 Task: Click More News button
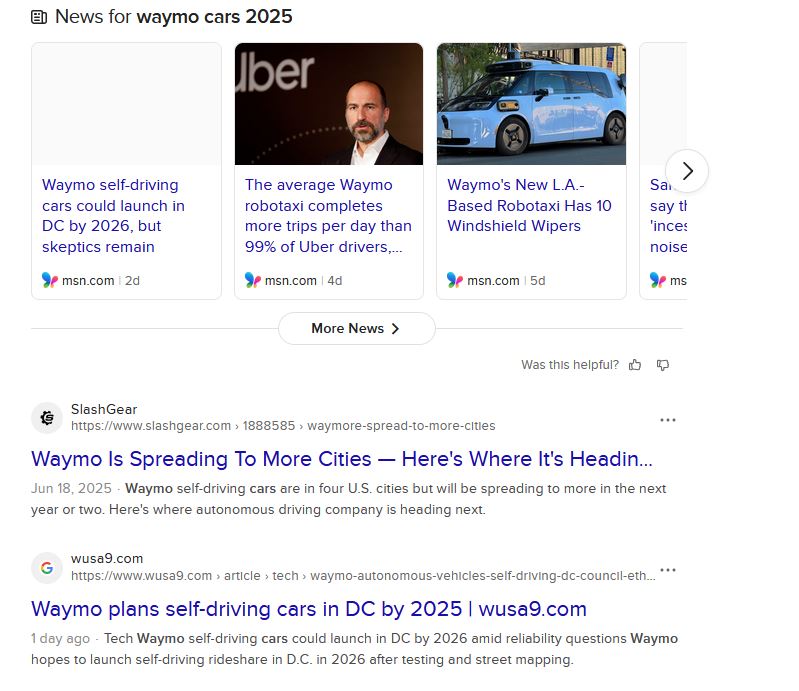pos(357,329)
